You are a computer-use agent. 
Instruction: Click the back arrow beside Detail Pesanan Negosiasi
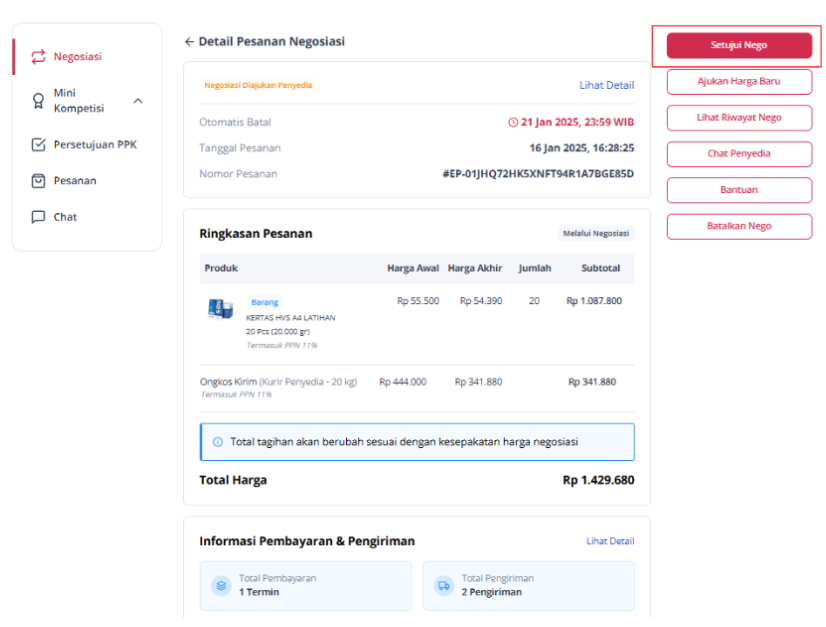pyautogui.click(x=189, y=42)
